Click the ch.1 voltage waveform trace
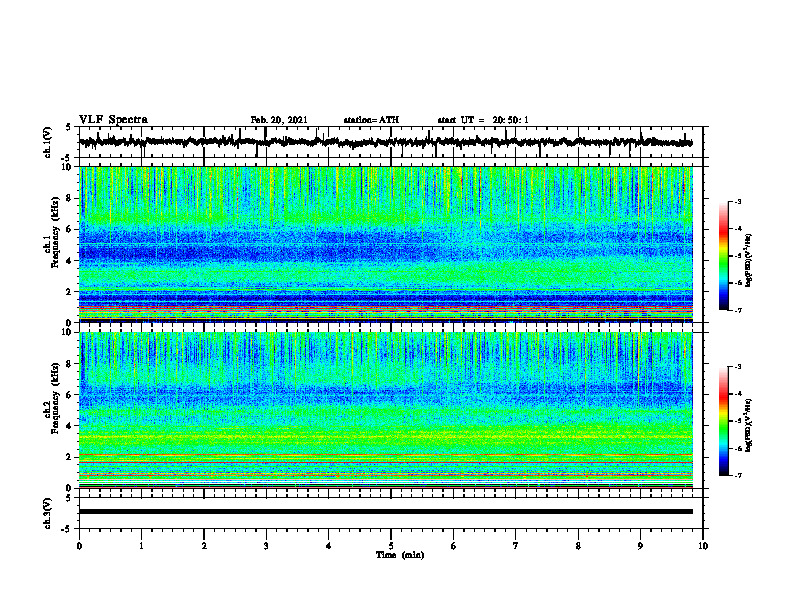 tap(386, 142)
